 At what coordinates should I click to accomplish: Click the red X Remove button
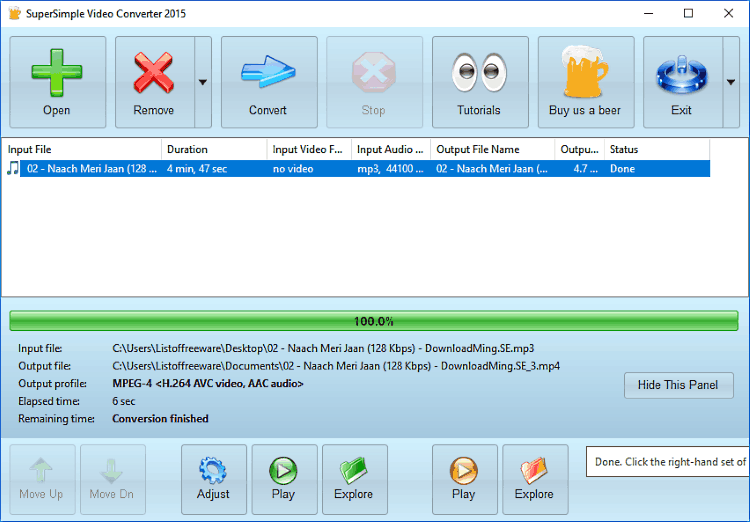[x=154, y=82]
